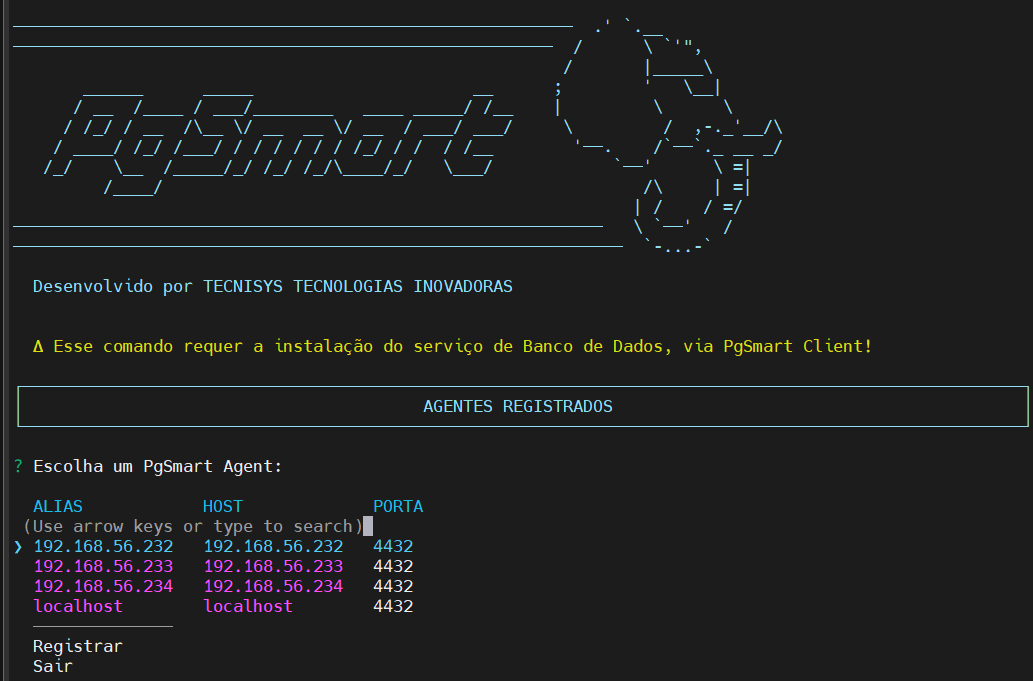Select agent alias 192.168.56.233
1033x681 pixels.
point(103,566)
